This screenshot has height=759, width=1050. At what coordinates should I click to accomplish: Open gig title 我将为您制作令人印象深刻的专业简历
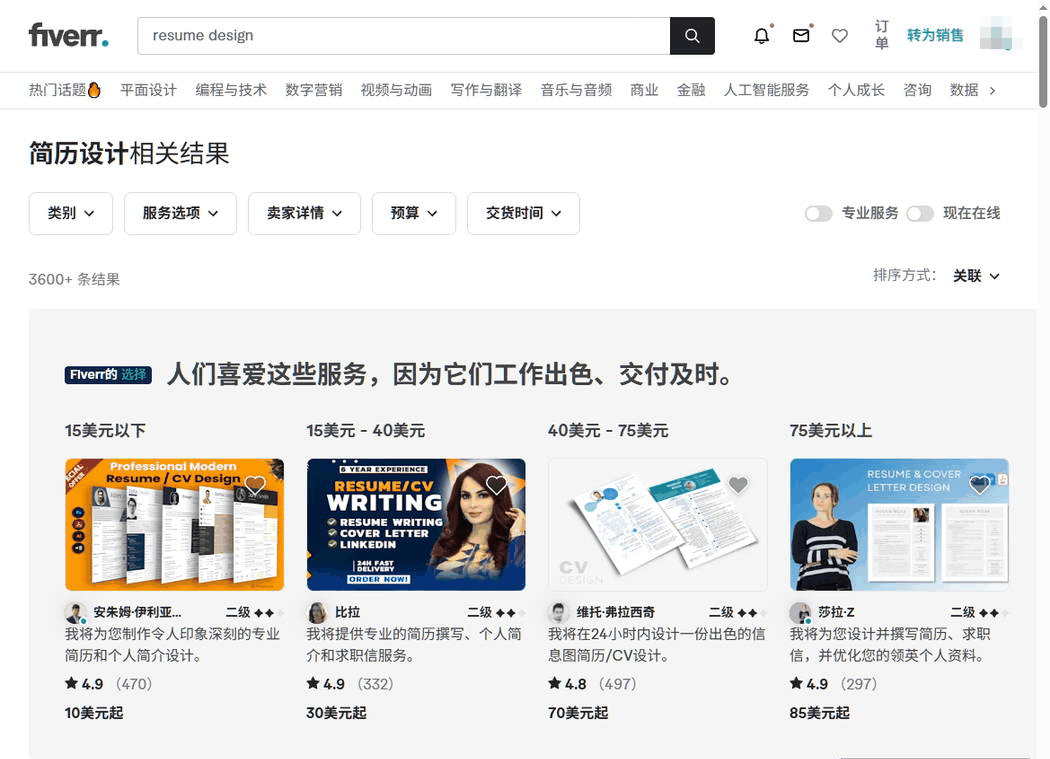click(x=173, y=644)
